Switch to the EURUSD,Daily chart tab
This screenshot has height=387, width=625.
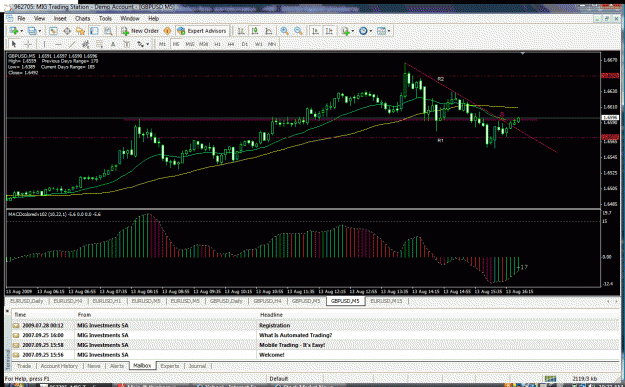[x=26, y=301]
